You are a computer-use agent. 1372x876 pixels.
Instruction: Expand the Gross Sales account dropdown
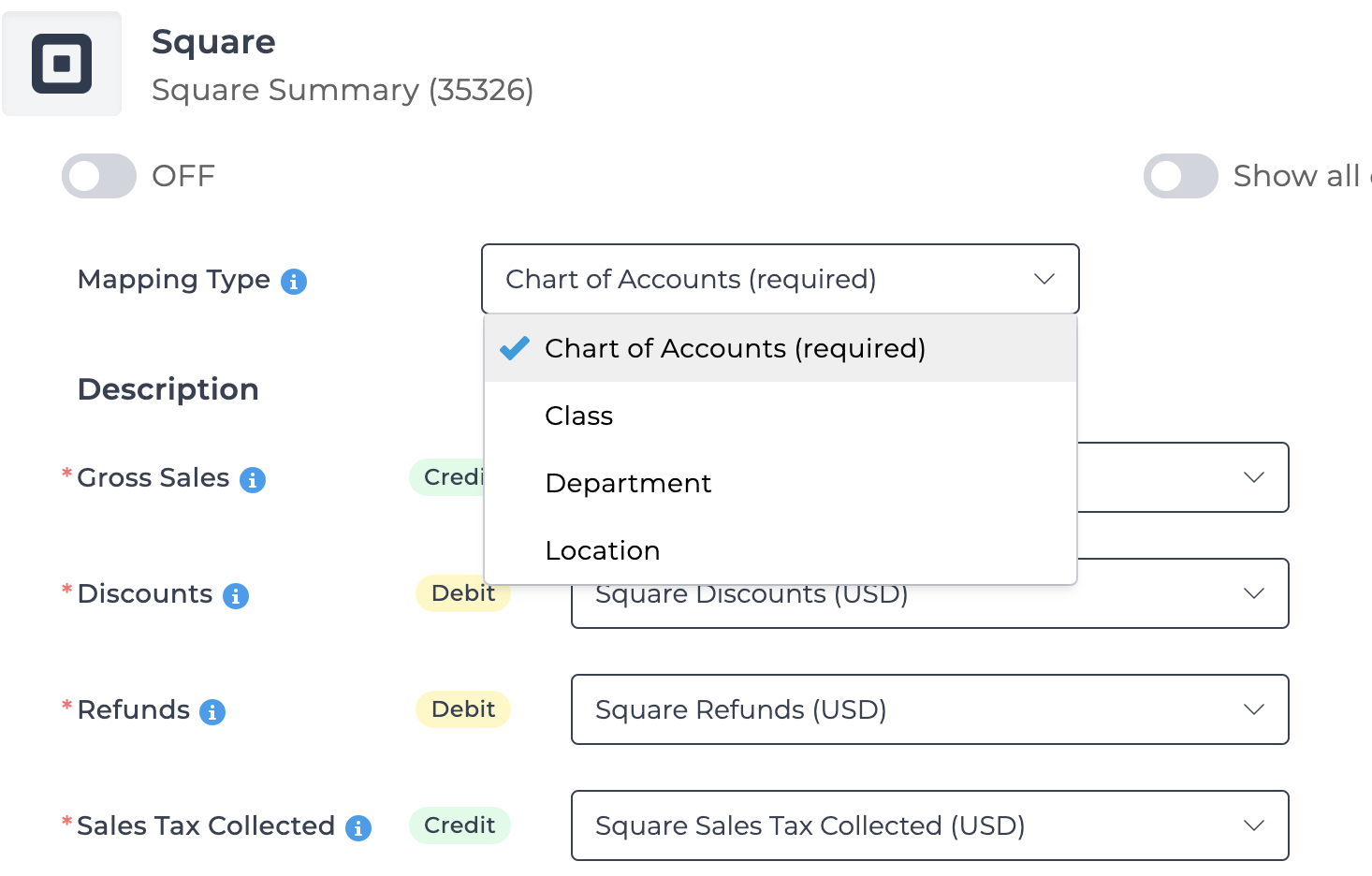(1183, 477)
